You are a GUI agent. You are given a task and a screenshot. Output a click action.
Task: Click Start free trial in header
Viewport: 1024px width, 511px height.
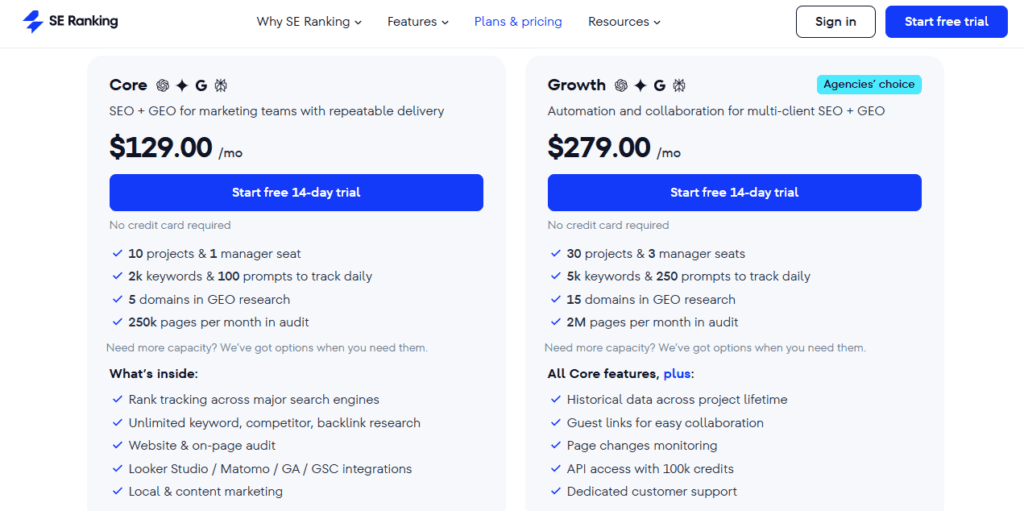[x=946, y=21]
